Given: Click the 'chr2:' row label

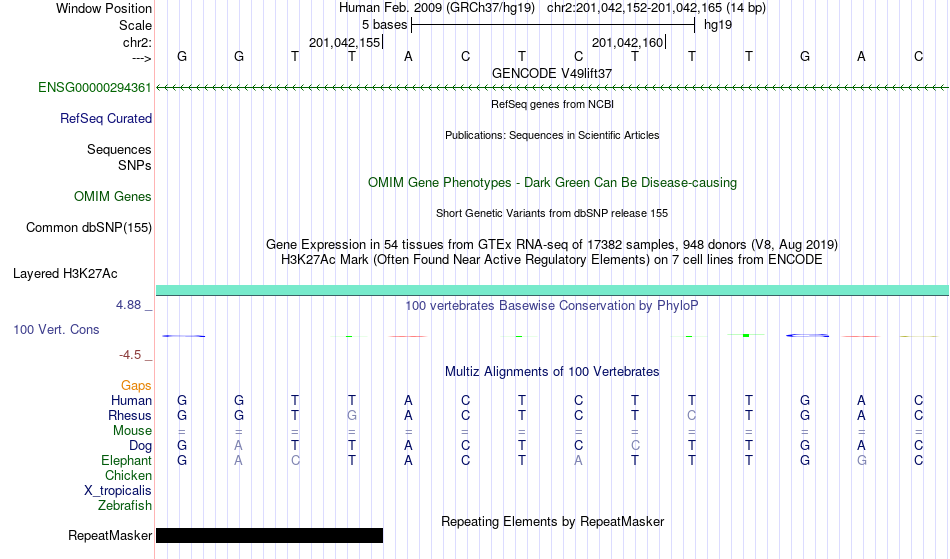Looking at the screenshot, I should click(138, 43).
